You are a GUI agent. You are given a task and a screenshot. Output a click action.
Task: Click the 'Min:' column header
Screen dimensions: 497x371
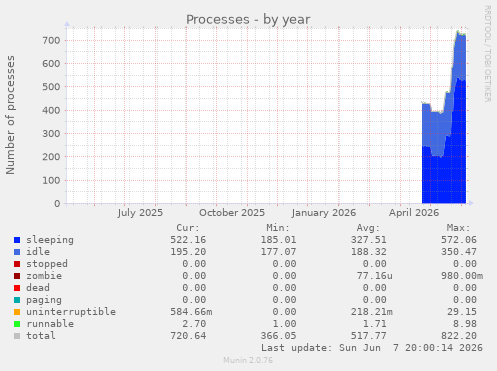(x=278, y=228)
